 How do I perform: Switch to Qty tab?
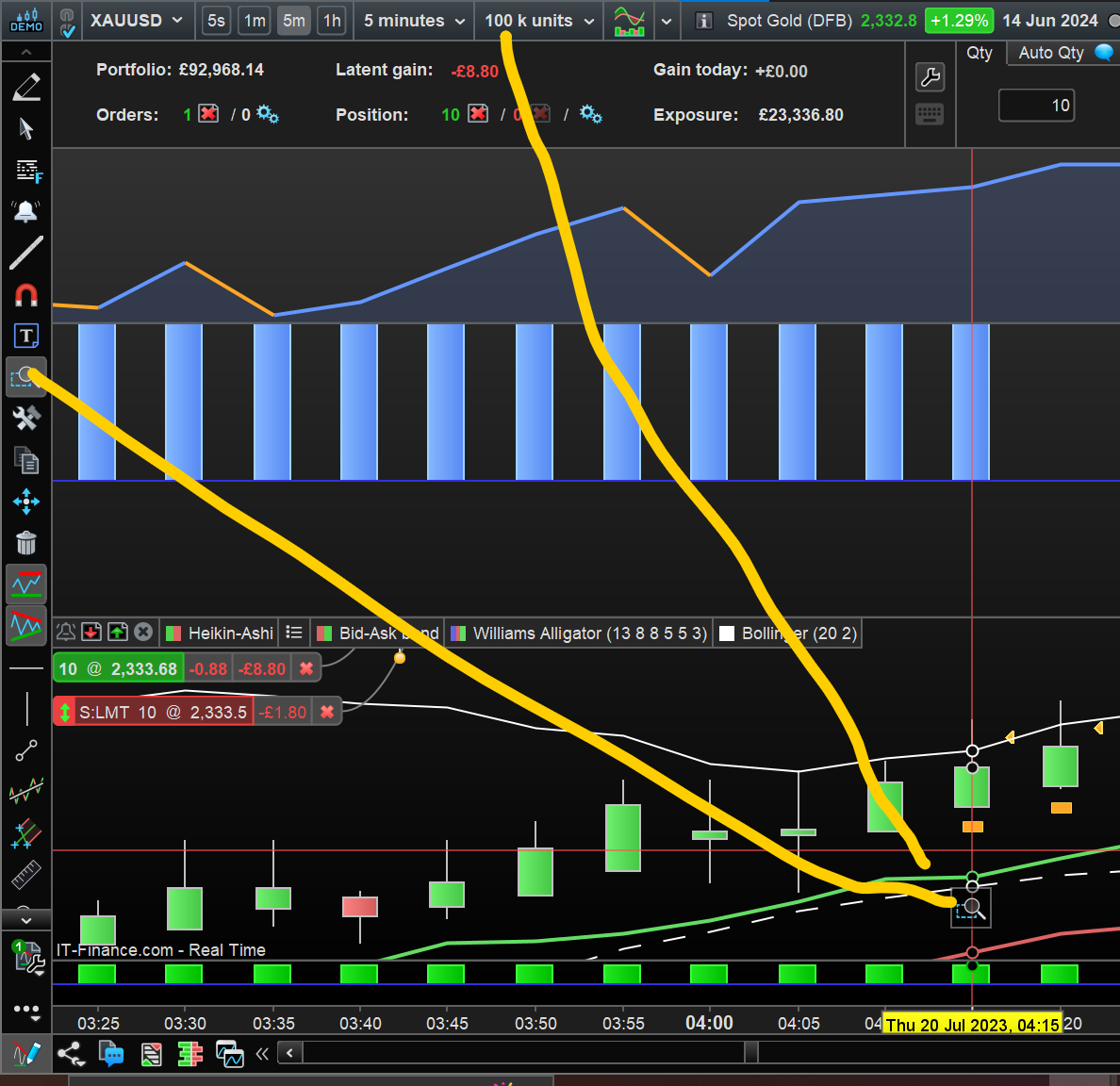(x=980, y=53)
